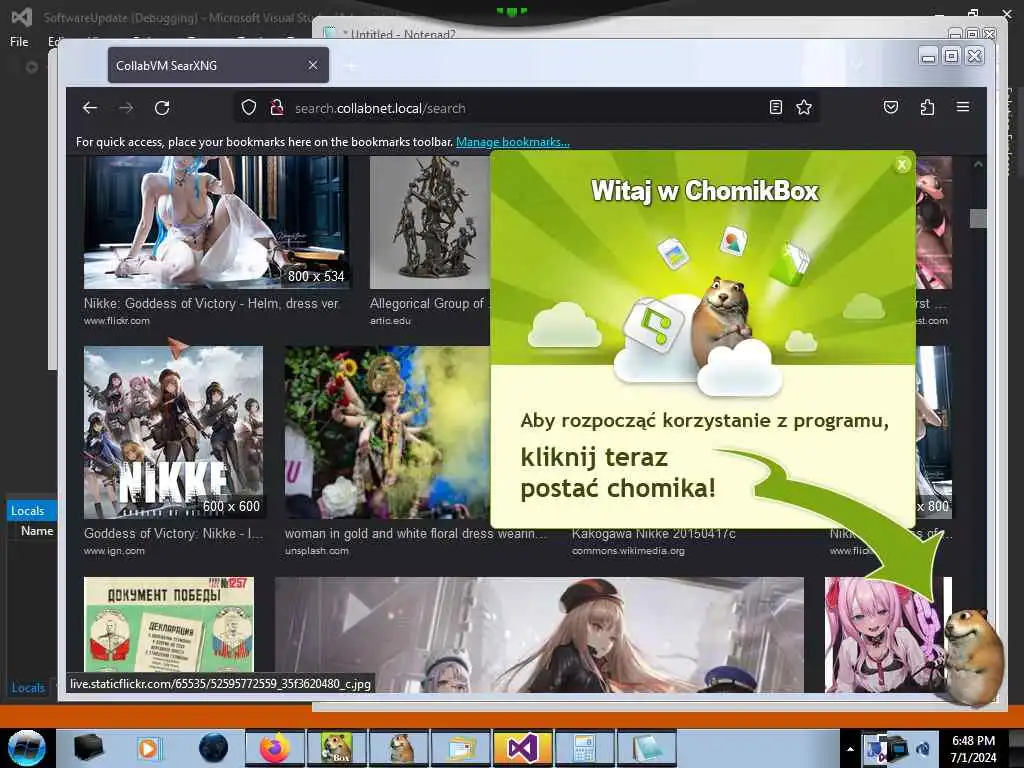Open the hamster taskbar icon beside ChomikBox
This screenshot has width=1024, height=768.
click(x=399, y=748)
